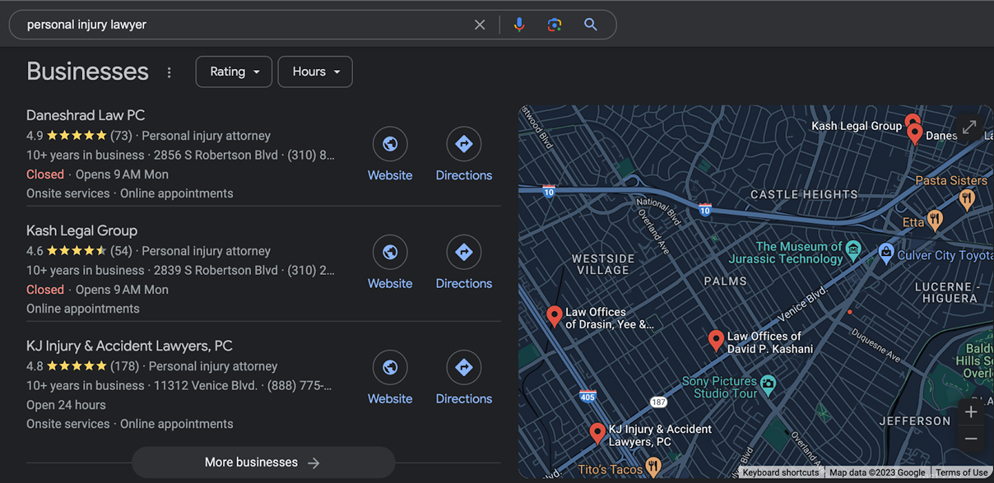Open the three-dot menu next to Businesses
The width and height of the screenshot is (994, 483).
pos(169,72)
